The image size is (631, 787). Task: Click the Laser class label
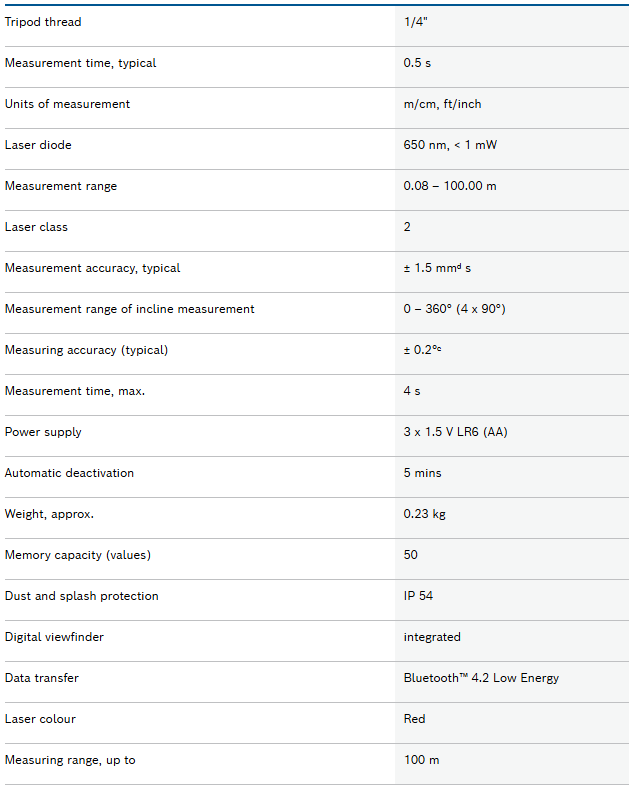(36, 227)
